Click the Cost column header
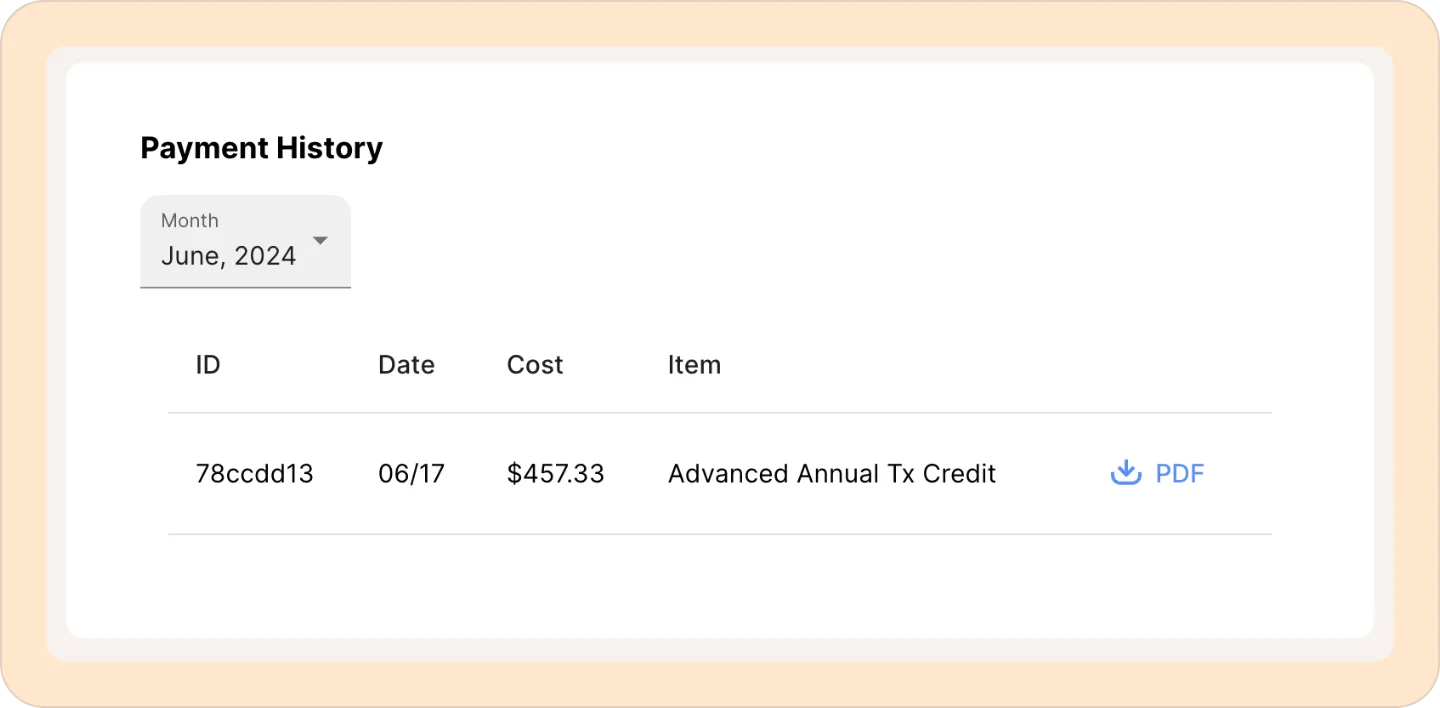The height and width of the screenshot is (708, 1440). pos(534,365)
